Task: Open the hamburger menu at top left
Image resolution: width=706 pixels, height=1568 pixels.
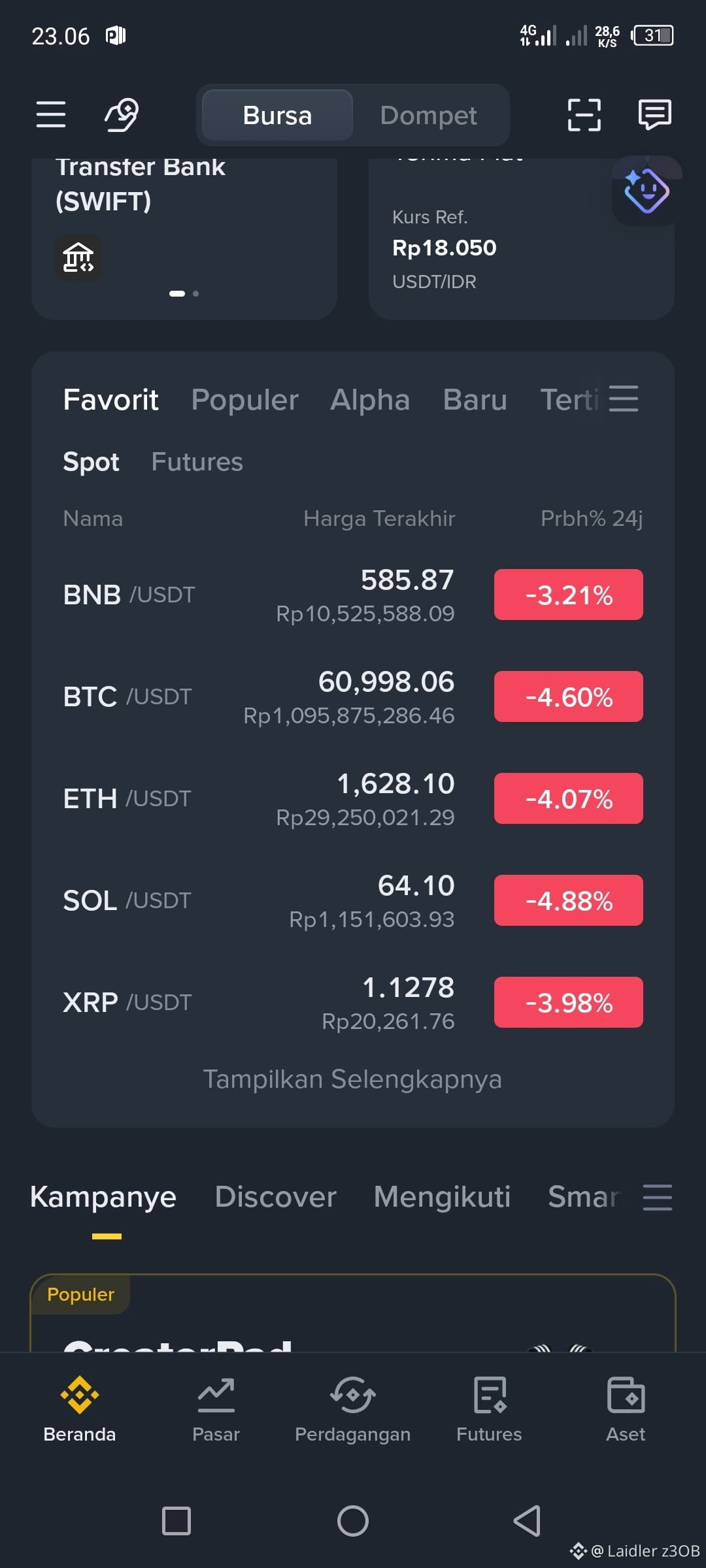Action: click(x=51, y=114)
